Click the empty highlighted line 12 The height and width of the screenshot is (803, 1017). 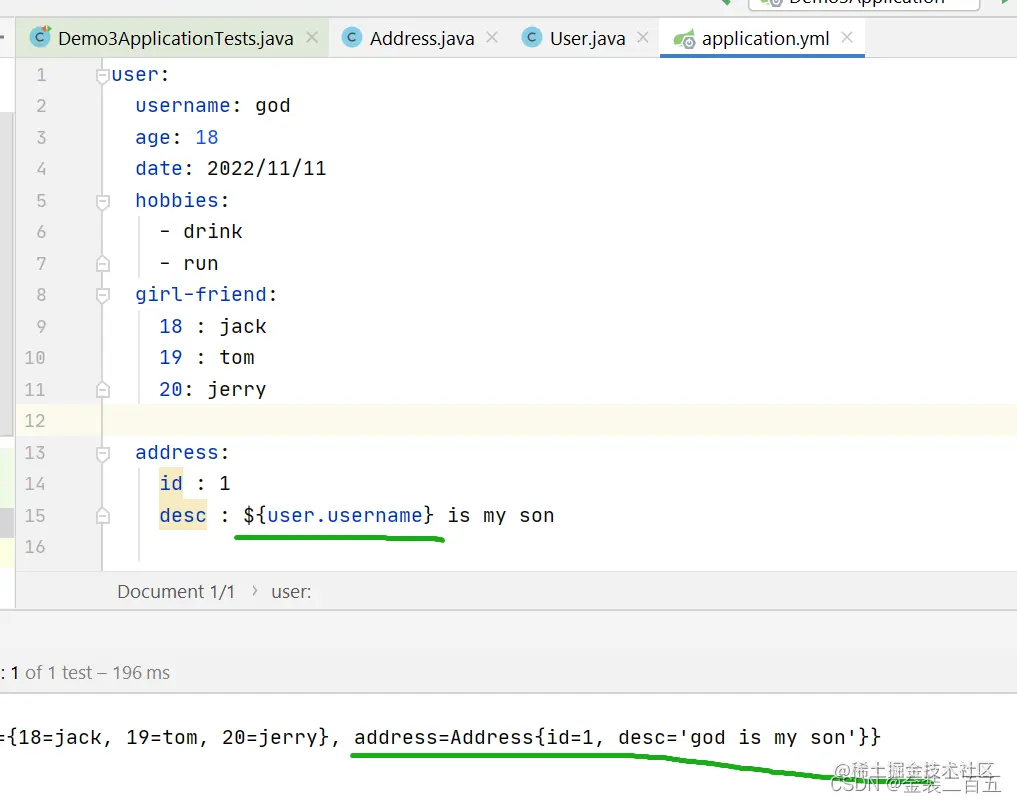pyautogui.click(x=558, y=420)
